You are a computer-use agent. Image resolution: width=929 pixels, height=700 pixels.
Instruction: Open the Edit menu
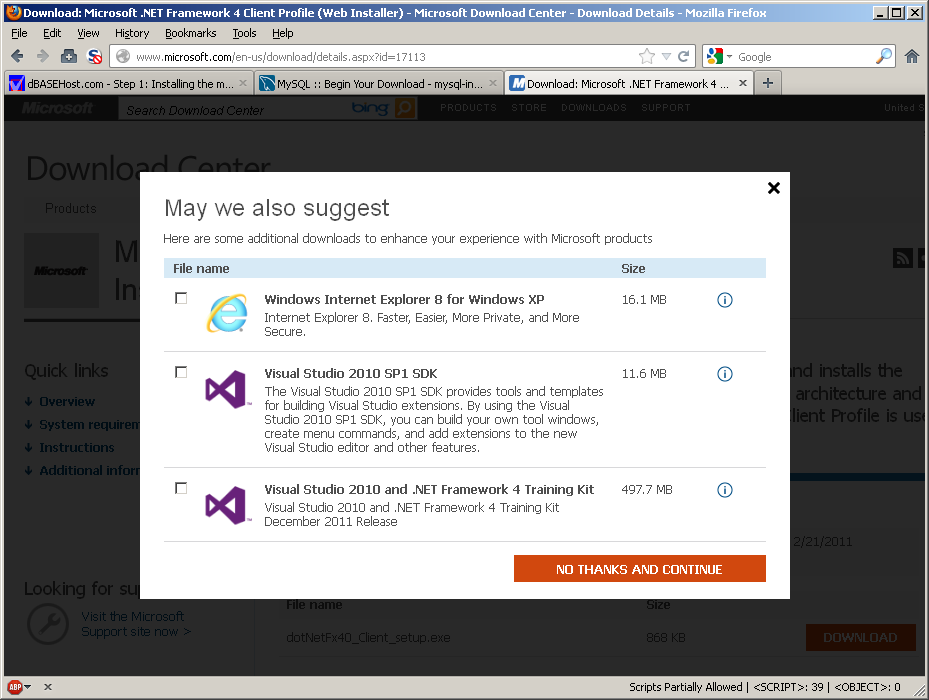pyautogui.click(x=52, y=33)
